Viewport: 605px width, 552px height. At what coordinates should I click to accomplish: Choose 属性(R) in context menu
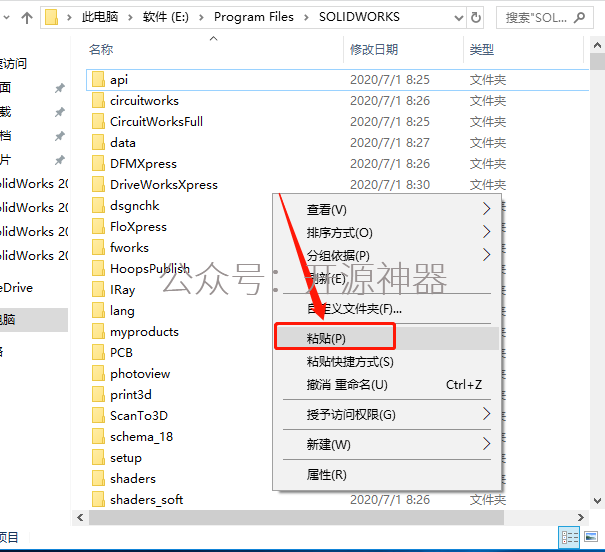pyautogui.click(x=387, y=474)
